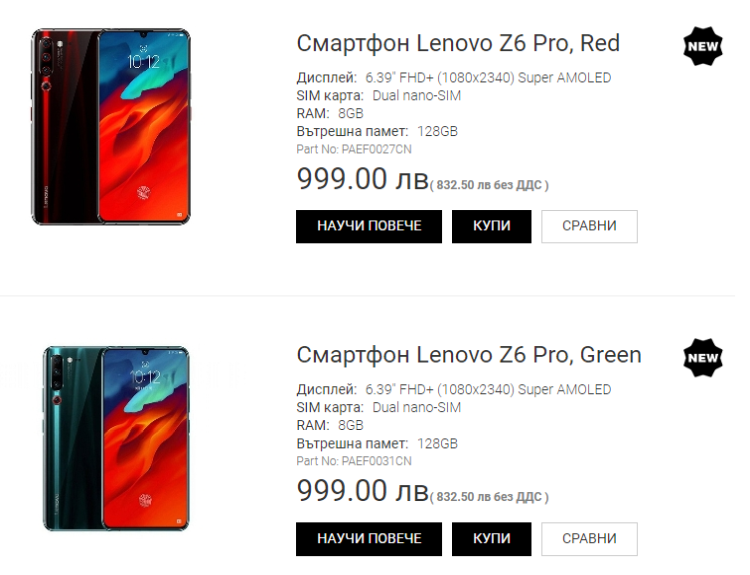
Task: Click 'КУПИ' to buy the Green Z6 Pro
Action: [x=491, y=538]
